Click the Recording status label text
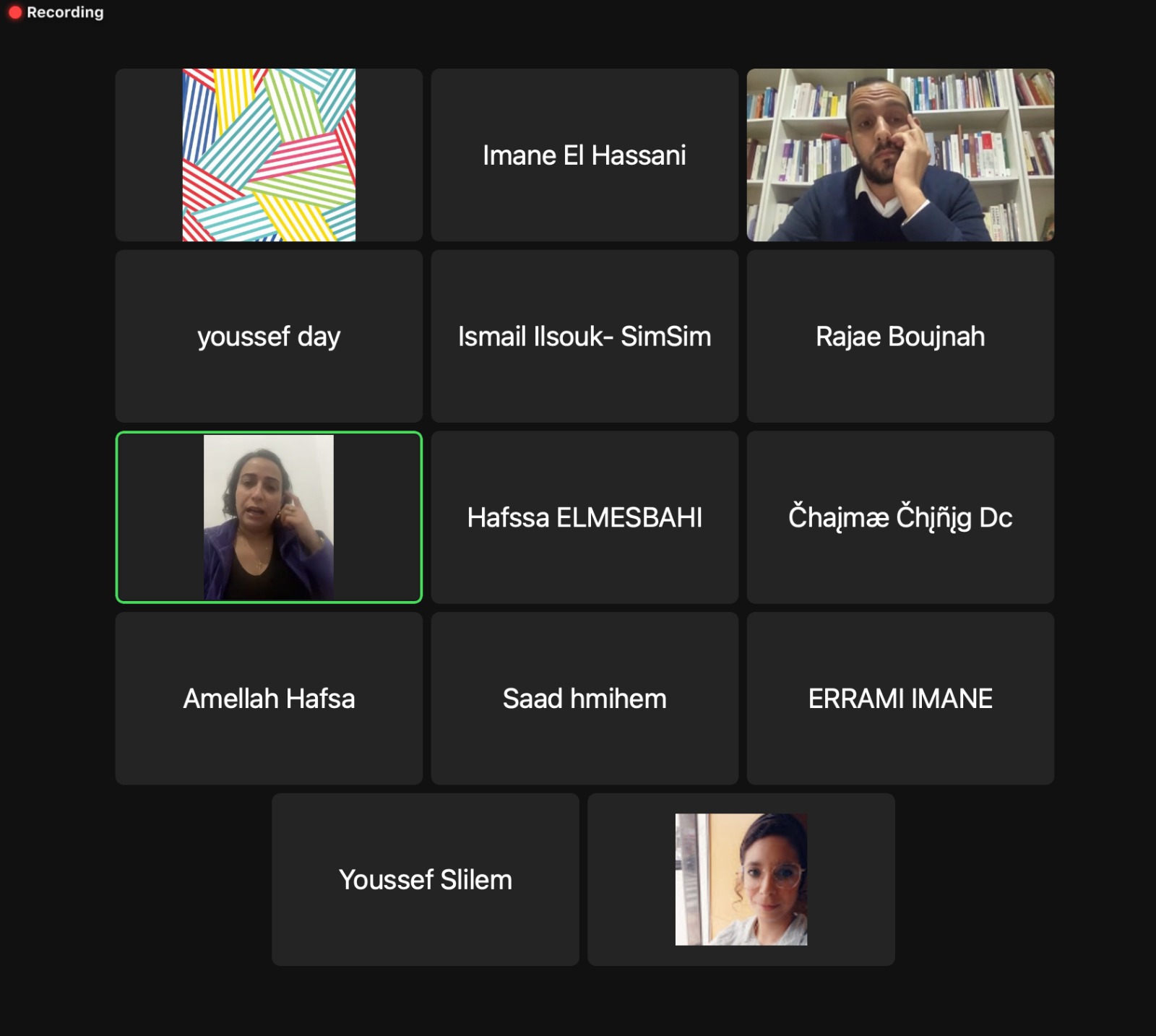 [65, 12]
